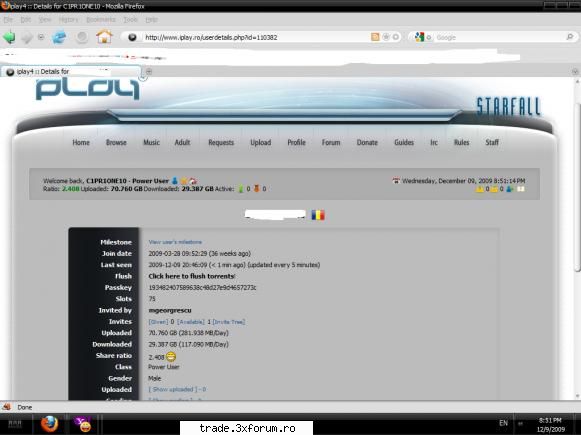The image size is (581, 435).
Task: Click the yellow warning messages icon
Action: (480, 189)
